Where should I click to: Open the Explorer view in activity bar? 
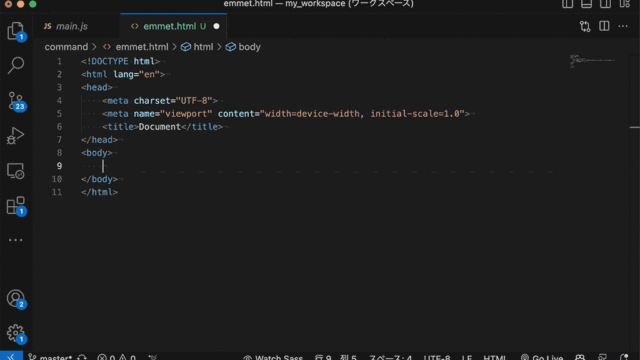click(x=16, y=31)
